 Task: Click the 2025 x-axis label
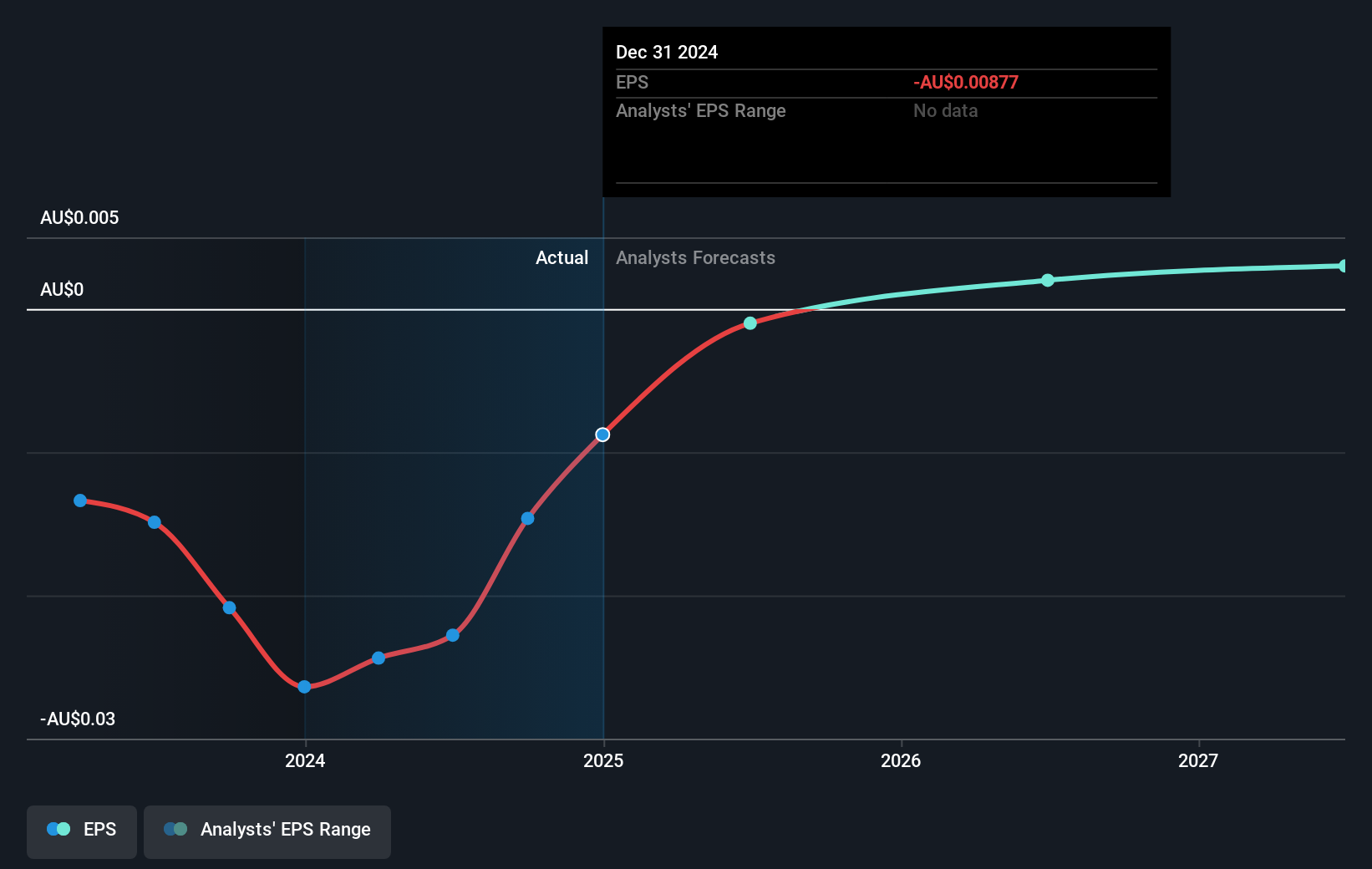pyautogui.click(x=603, y=760)
